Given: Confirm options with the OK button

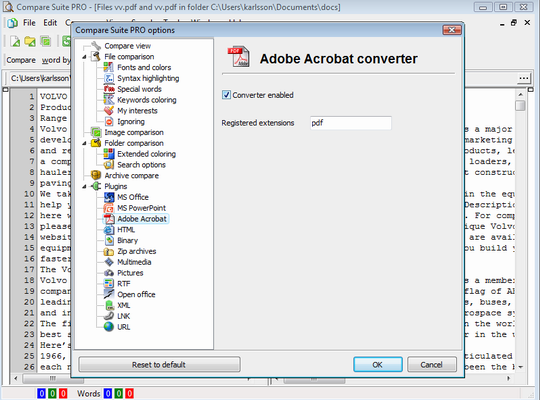Looking at the screenshot, I should tap(378, 364).
